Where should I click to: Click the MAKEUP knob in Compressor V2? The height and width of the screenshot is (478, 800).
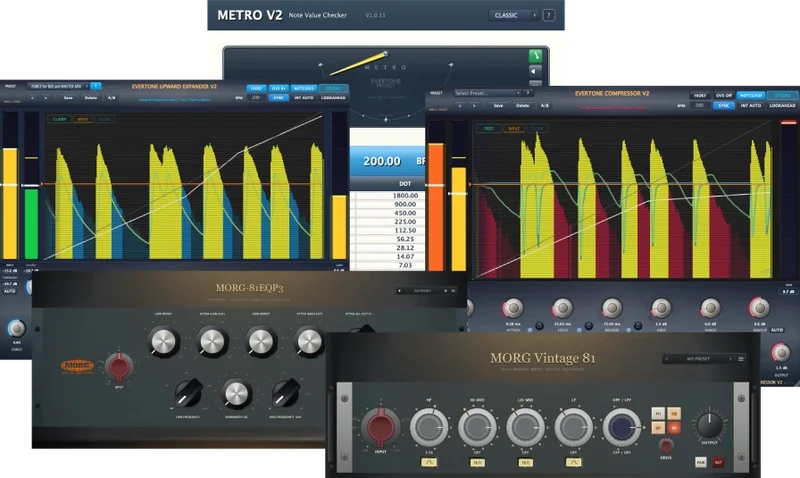pos(759,308)
